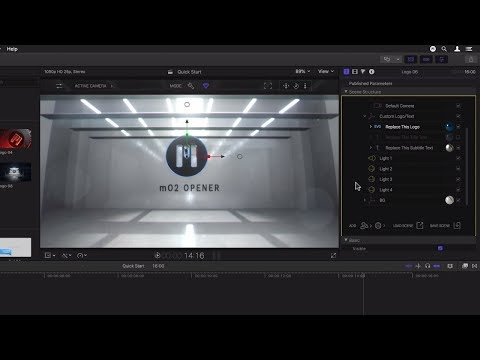The image size is (480, 360).
Task: Select the Light 3 icon
Action: coord(371,179)
